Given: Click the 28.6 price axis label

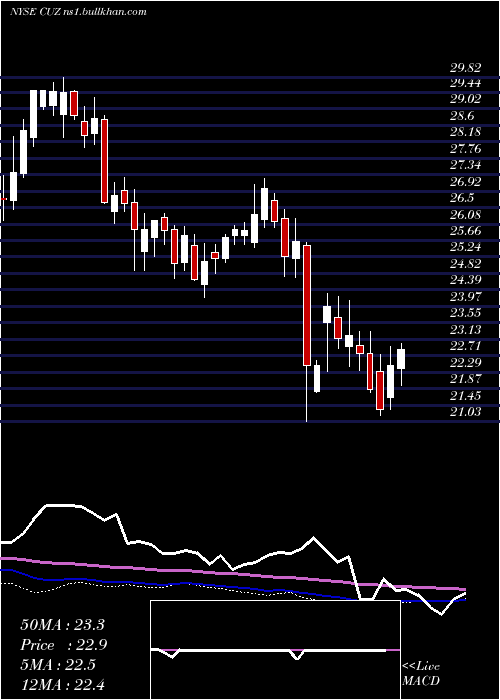Looking at the screenshot, I should coord(462,116).
